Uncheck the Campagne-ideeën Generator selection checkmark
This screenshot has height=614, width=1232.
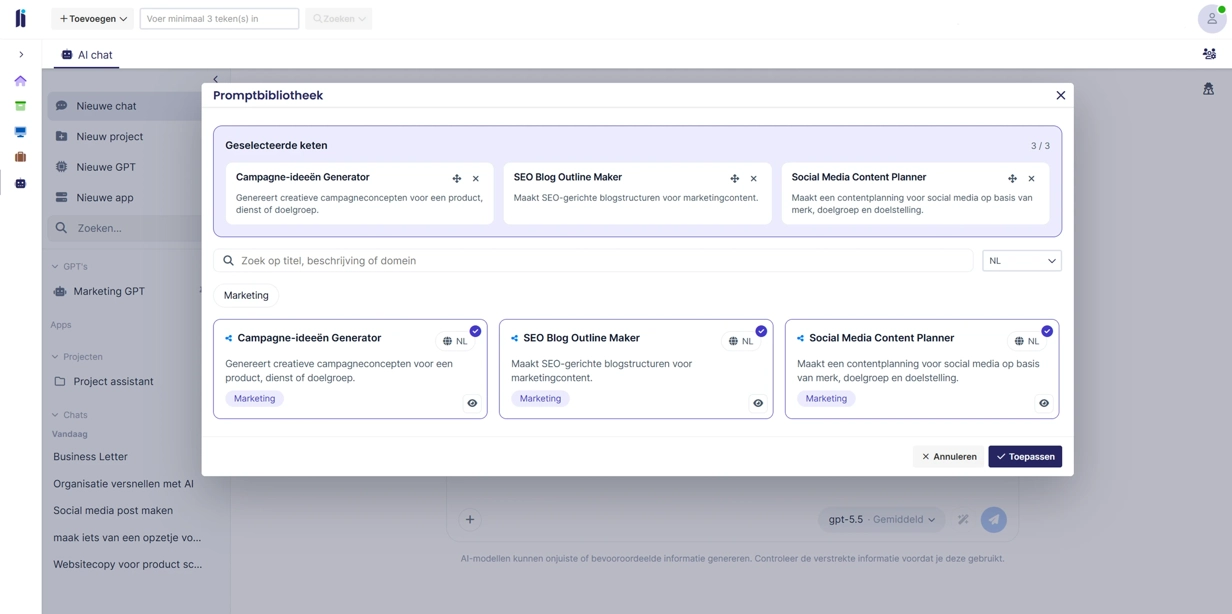(x=475, y=331)
